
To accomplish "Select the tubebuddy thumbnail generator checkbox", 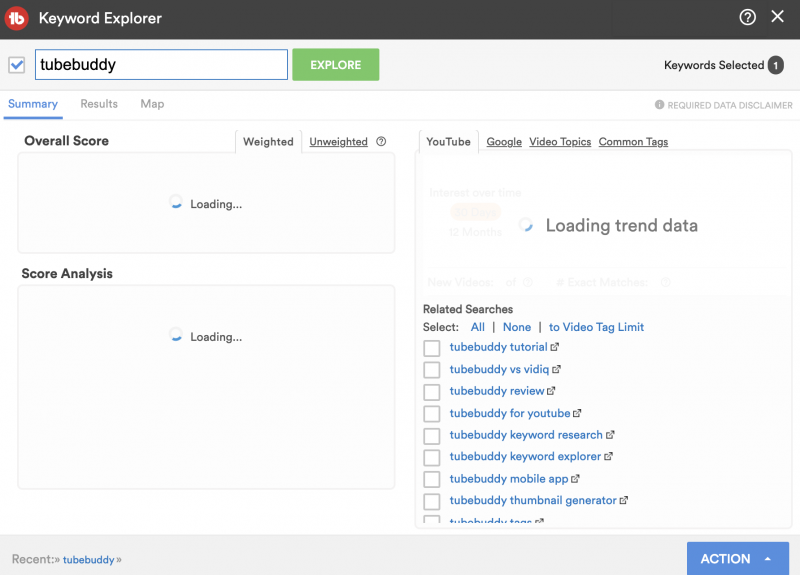I will (432, 501).
